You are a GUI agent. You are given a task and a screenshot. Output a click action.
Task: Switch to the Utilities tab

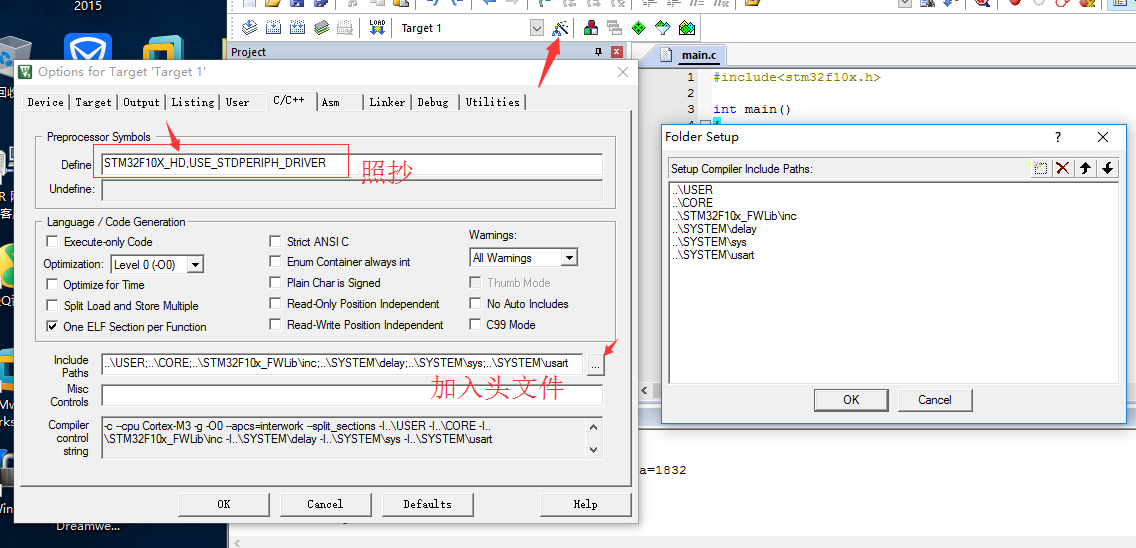[x=493, y=102]
